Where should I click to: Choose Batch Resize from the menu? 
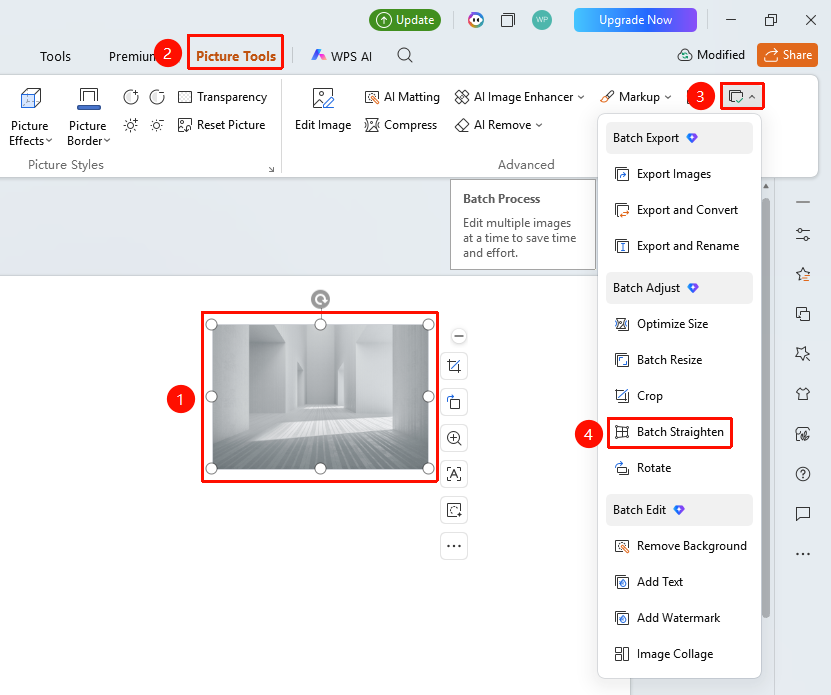click(679, 360)
